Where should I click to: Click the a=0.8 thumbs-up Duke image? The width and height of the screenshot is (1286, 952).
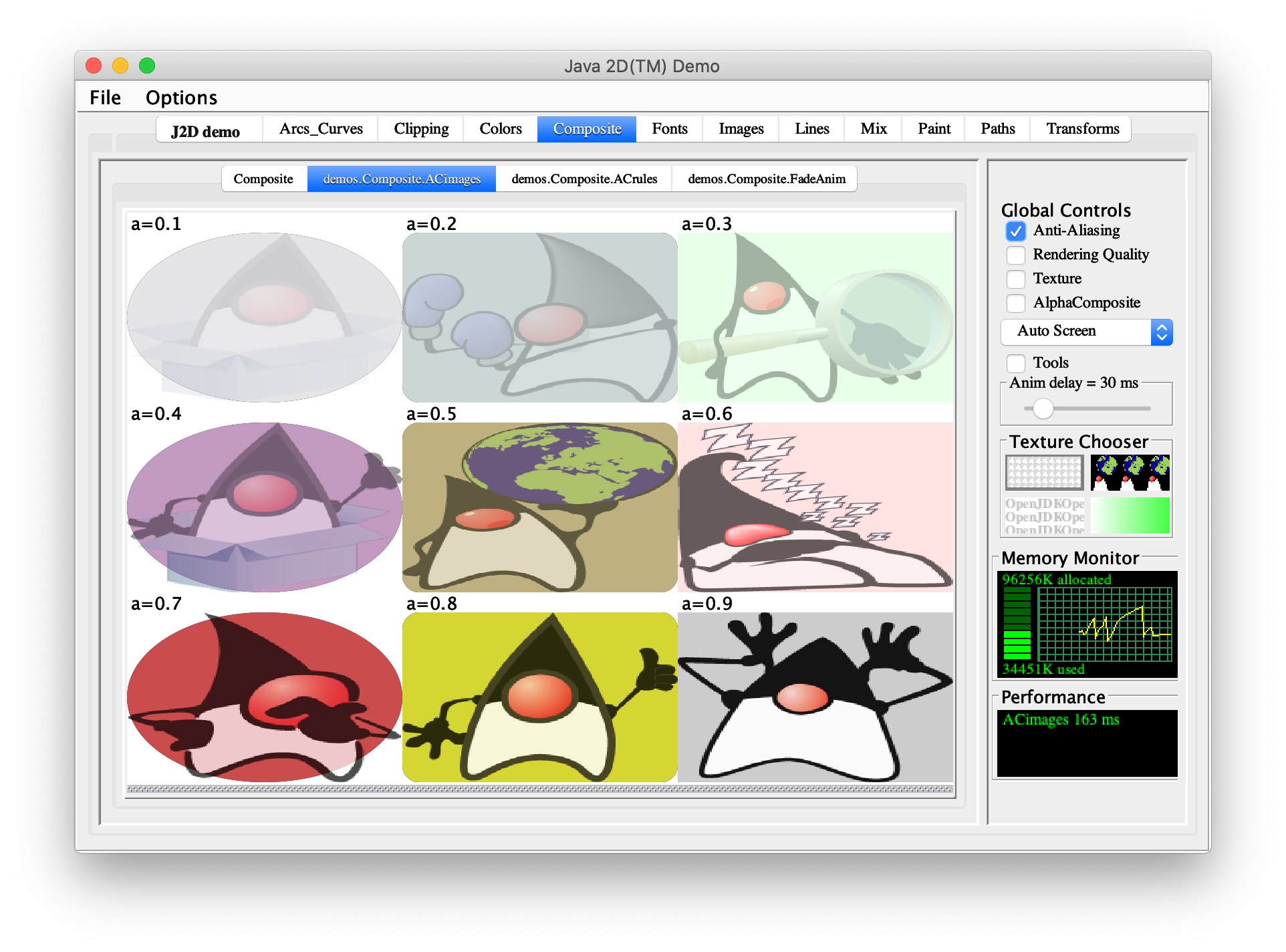pos(540,697)
